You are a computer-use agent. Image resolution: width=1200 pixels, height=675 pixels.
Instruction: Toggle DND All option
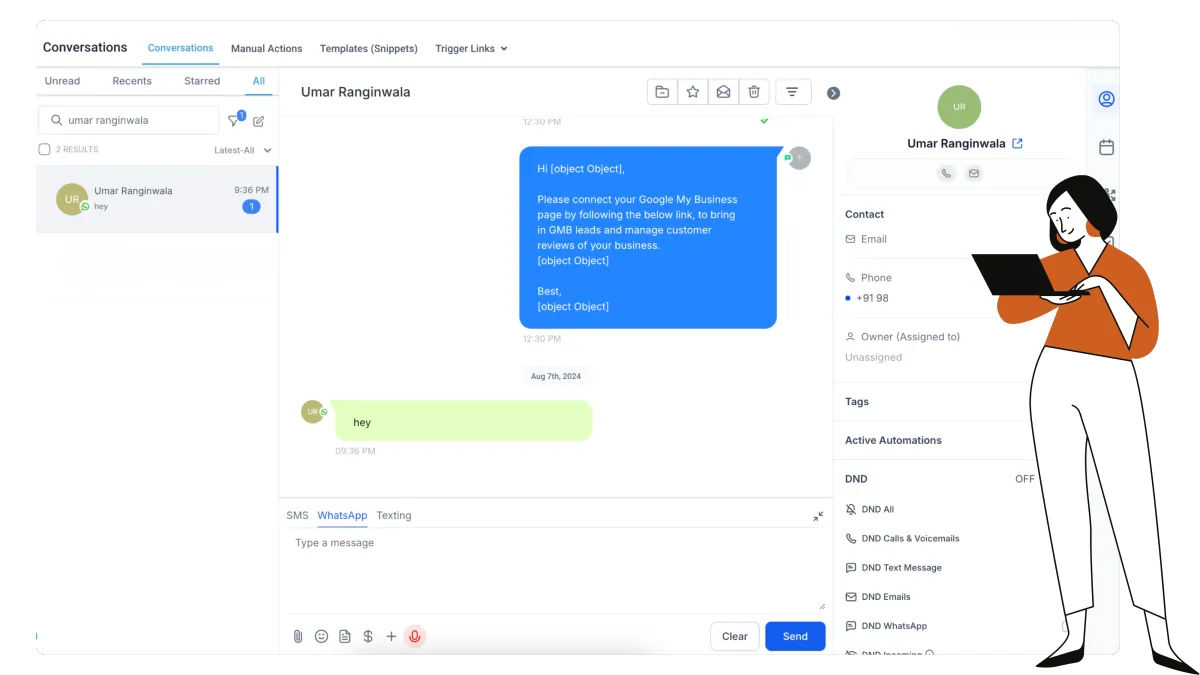pyautogui.click(x=870, y=509)
